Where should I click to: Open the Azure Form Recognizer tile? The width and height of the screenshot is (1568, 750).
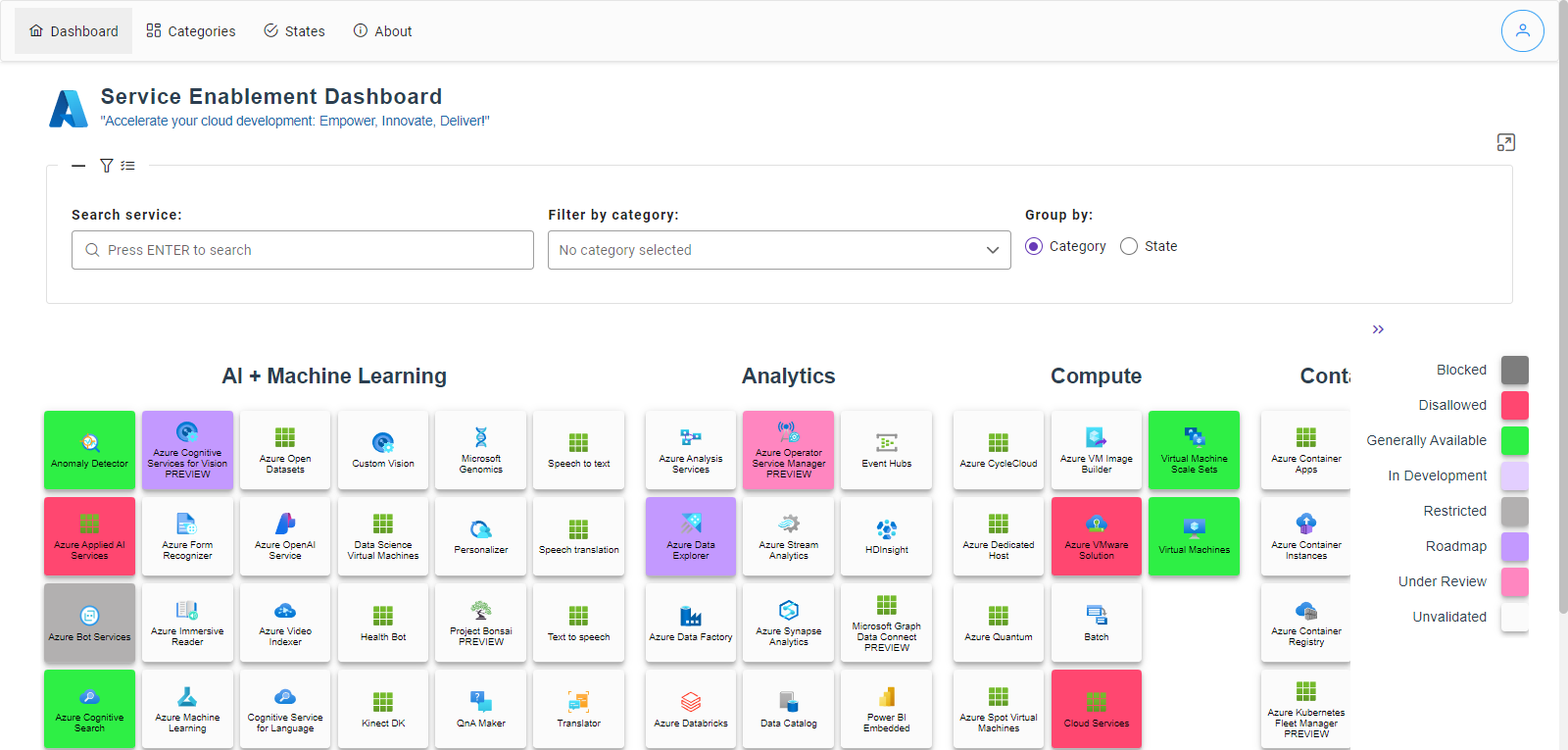[187, 536]
